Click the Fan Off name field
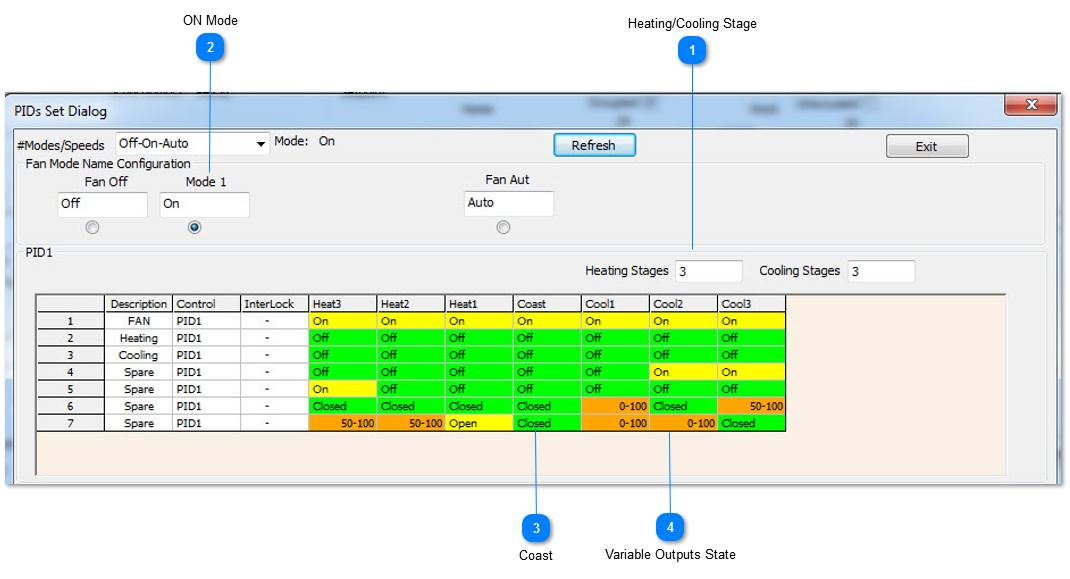 pyautogui.click(x=102, y=204)
